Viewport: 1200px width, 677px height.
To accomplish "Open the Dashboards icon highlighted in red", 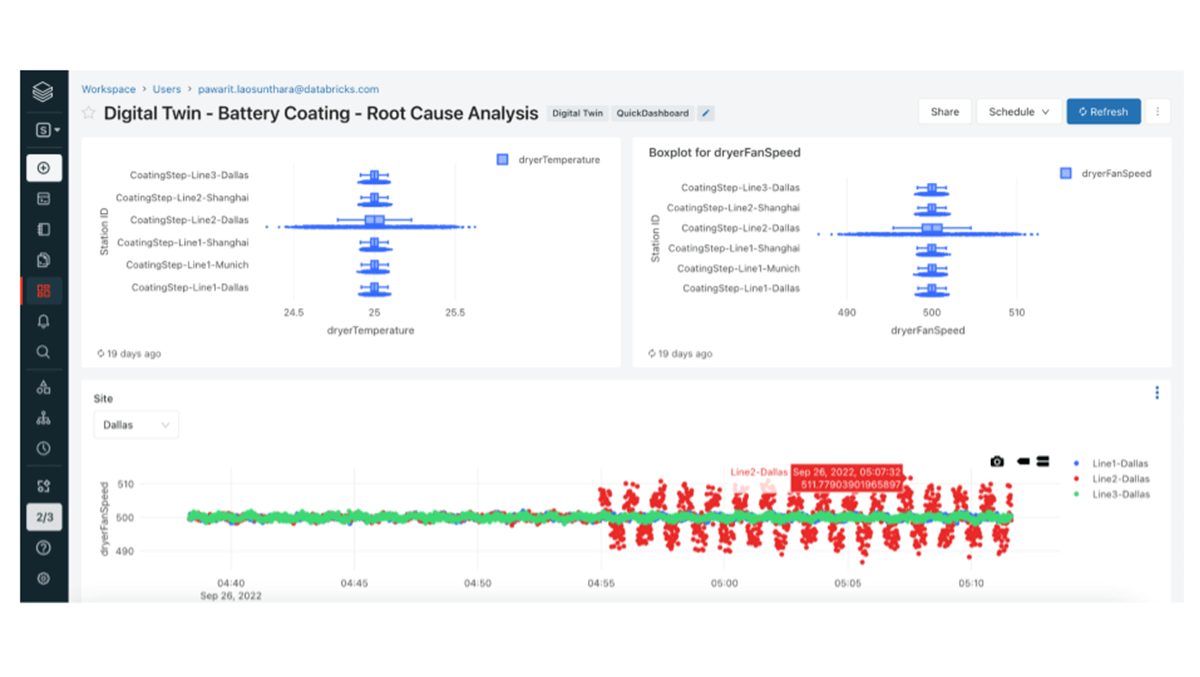I will point(43,291).
